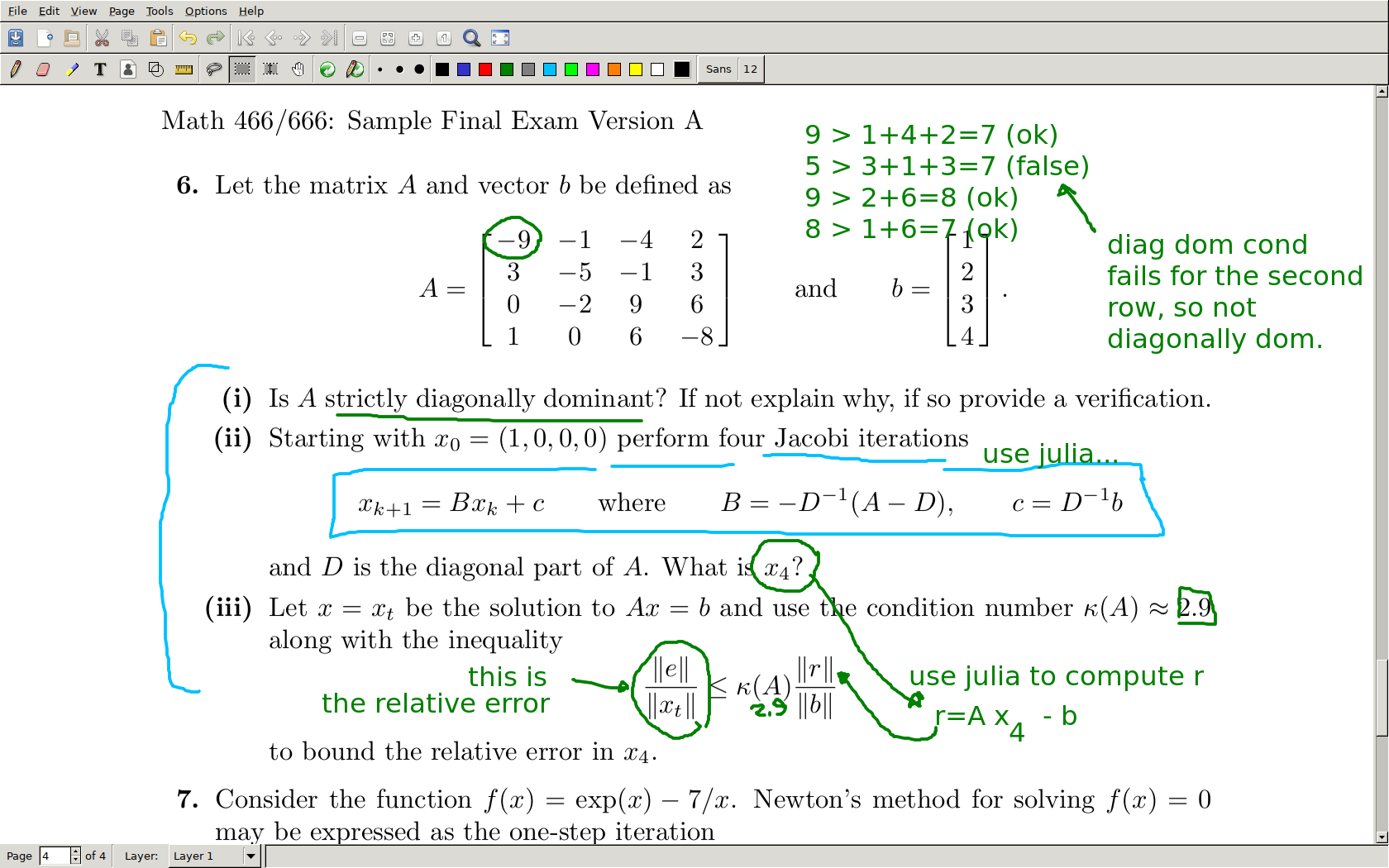
Task: Click the page number input field
Action: pyautogui.click(x=55, y=856)
